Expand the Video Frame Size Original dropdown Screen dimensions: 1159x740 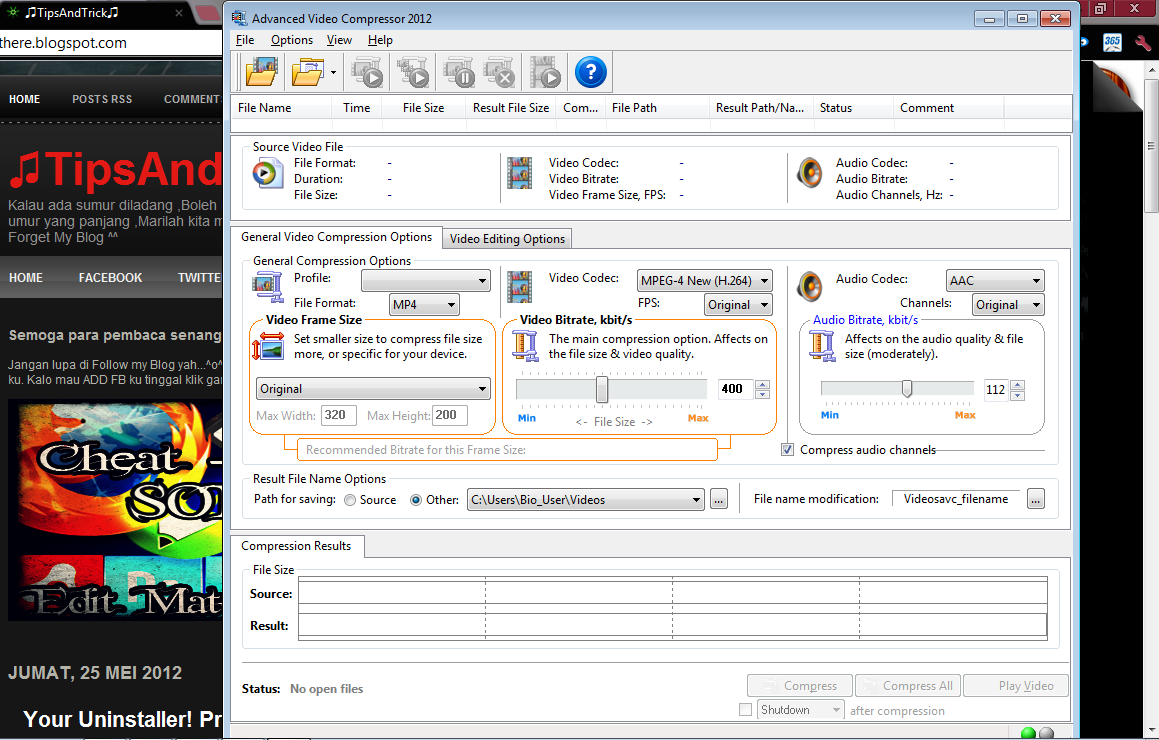[x=373, y=389]
